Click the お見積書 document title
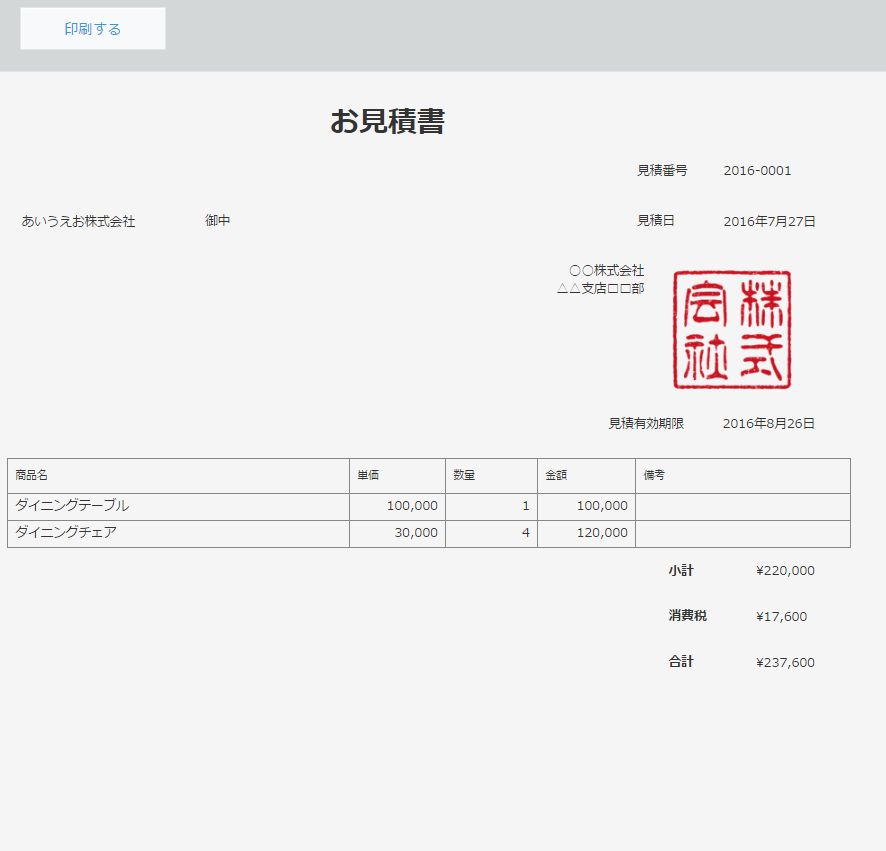The height and width of the screenshot is (851, 886). [x=387, y=122]
